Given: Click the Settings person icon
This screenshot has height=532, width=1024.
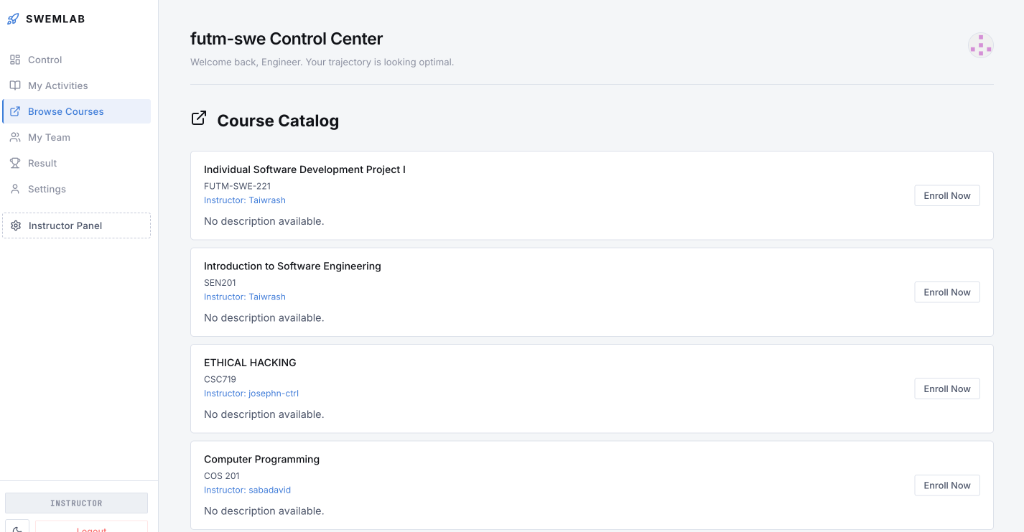Looking at the screenshot, I should tap(15, 189).
